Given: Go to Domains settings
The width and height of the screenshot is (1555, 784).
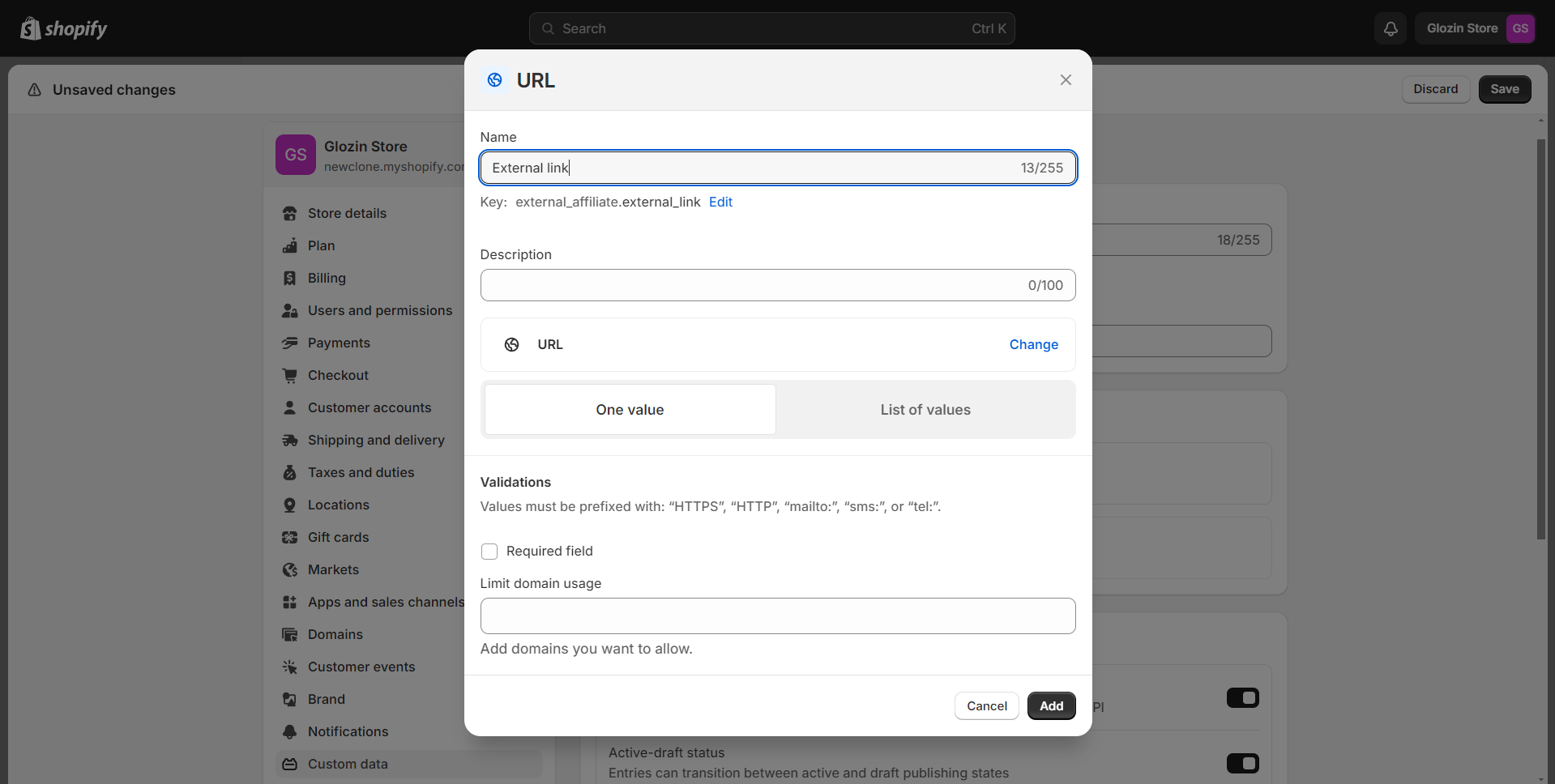Looking at the screenshot, I should click(x=335, y=635).
